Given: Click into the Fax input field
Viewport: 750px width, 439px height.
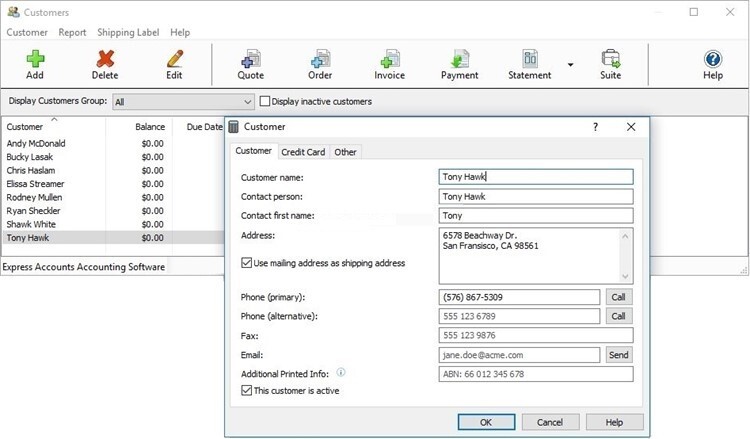Looking at the screenshot, I should click(535, 336).
